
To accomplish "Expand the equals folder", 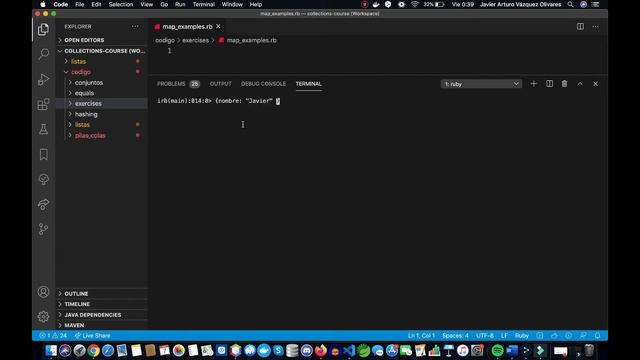I will pos(102,93).
